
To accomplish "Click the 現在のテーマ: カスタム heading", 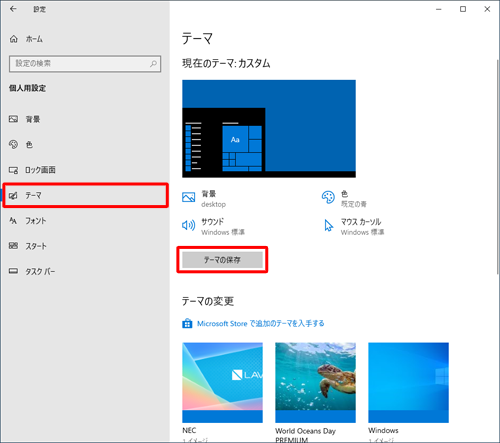I will point(226,63).
